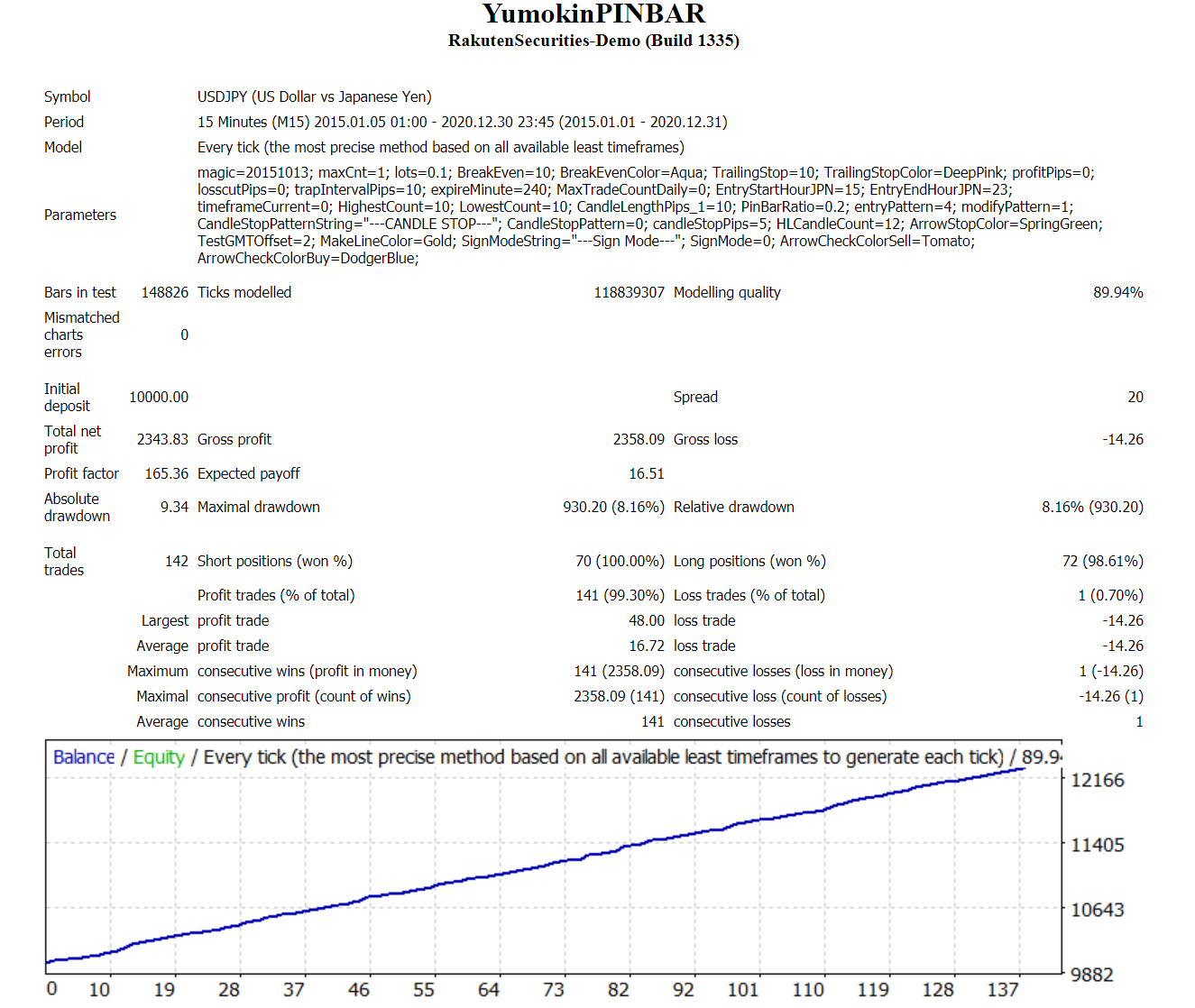Screen dimensions: 1195x1008
Task: Click the Bars in test label
Action: point(80,292)
